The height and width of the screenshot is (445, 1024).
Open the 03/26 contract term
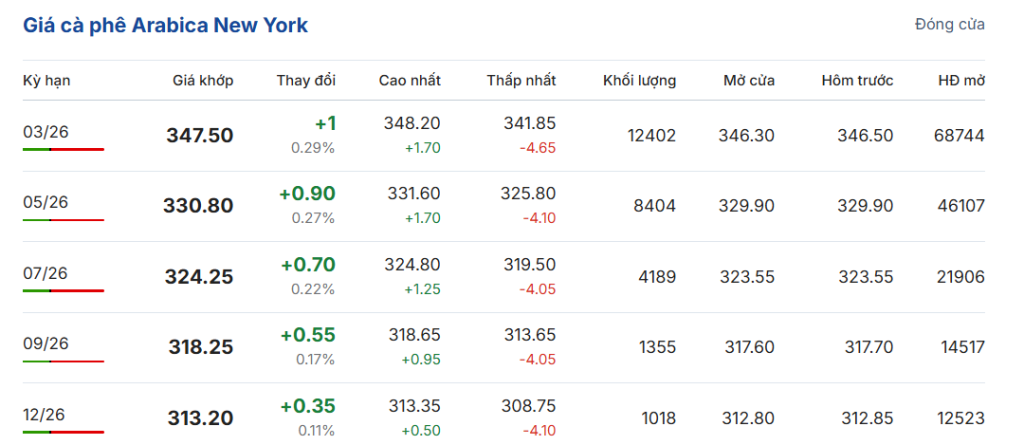tap(46, 131)
